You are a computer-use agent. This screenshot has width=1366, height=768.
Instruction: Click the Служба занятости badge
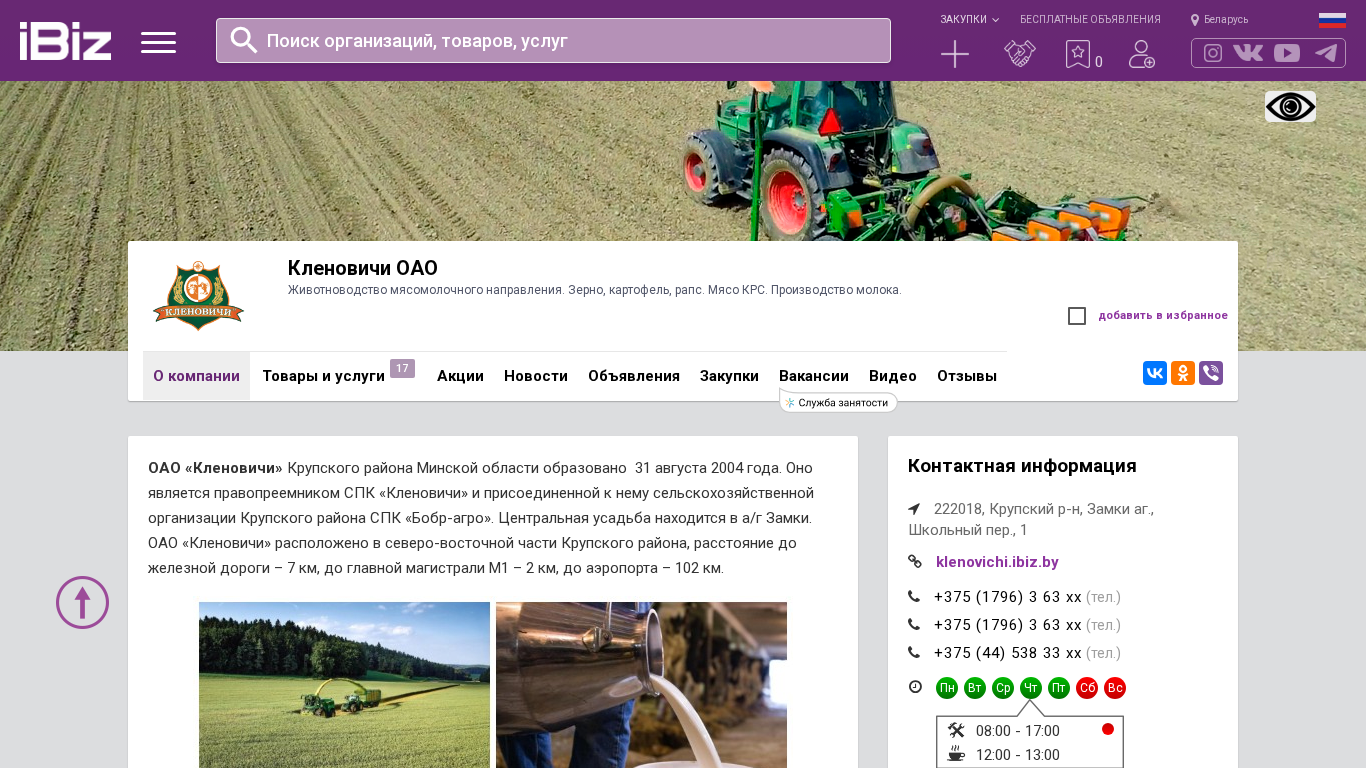838,402
